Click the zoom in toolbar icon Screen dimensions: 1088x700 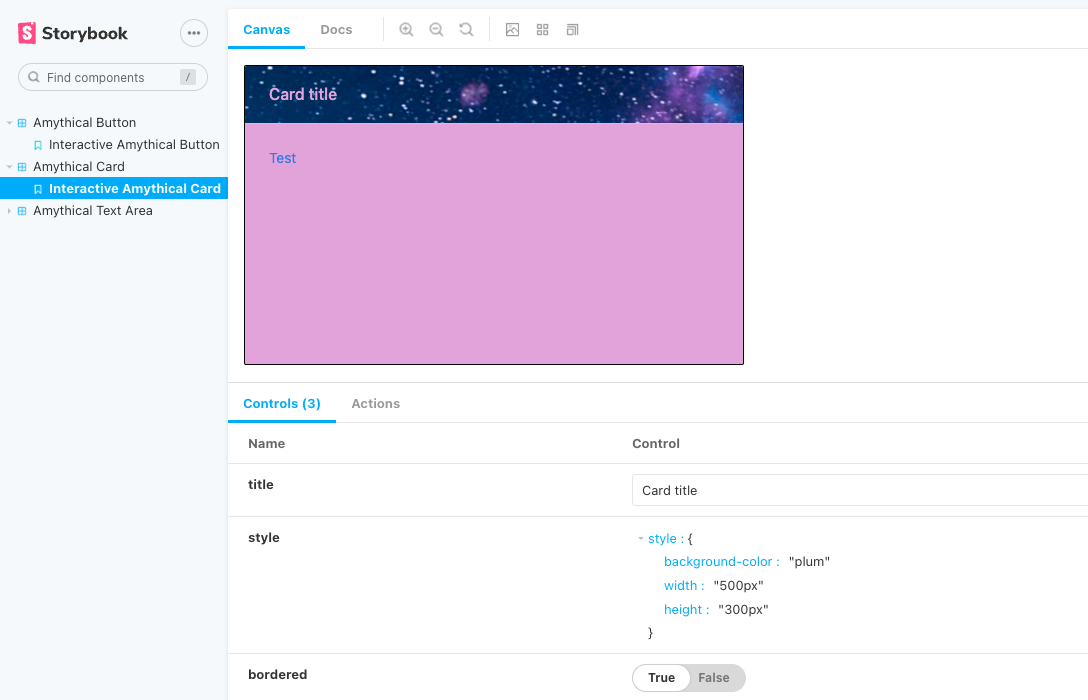coord(406,30)
